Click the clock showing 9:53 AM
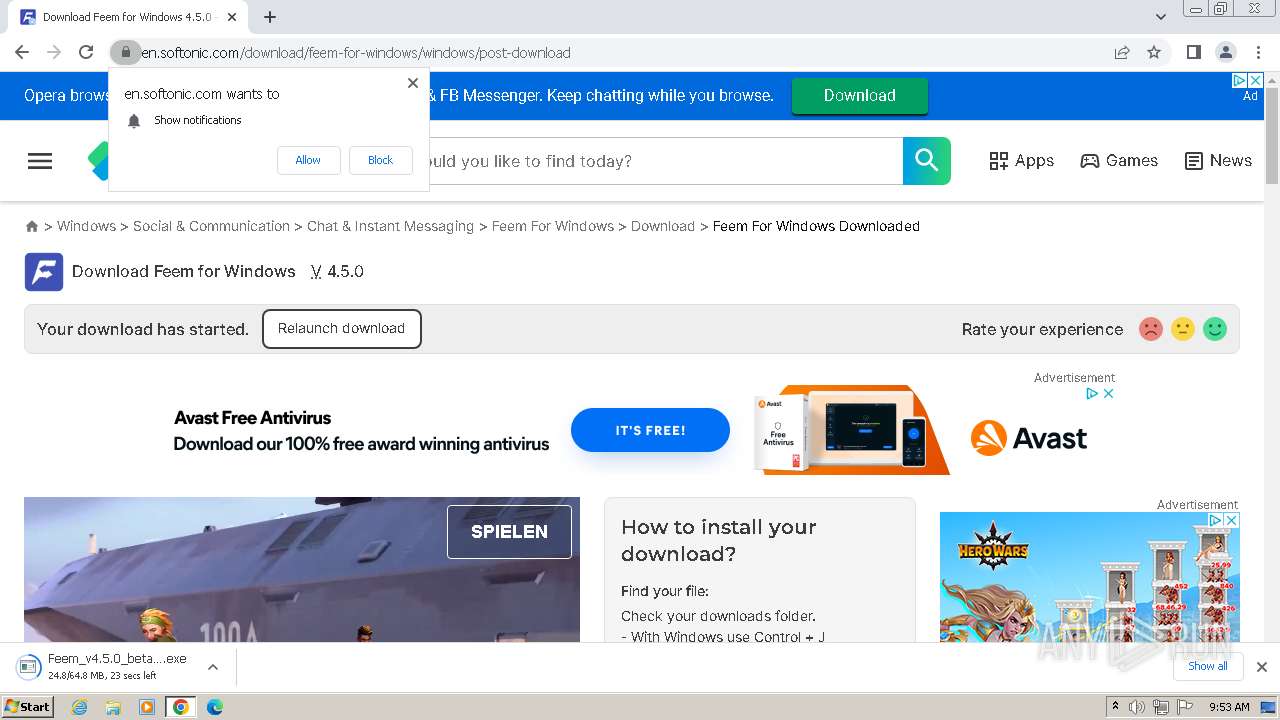 [x=1229, y=707]
